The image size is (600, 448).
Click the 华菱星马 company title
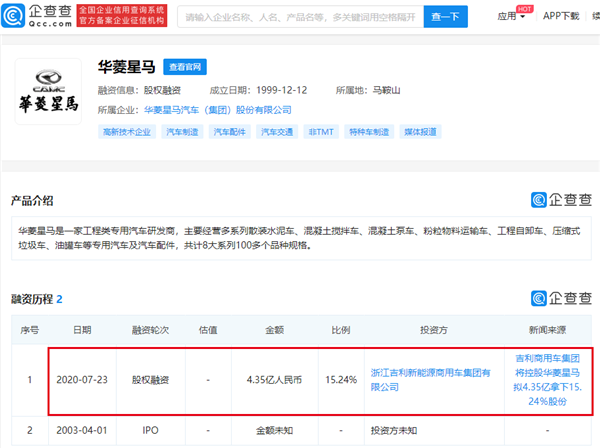[x=126, y=67]
